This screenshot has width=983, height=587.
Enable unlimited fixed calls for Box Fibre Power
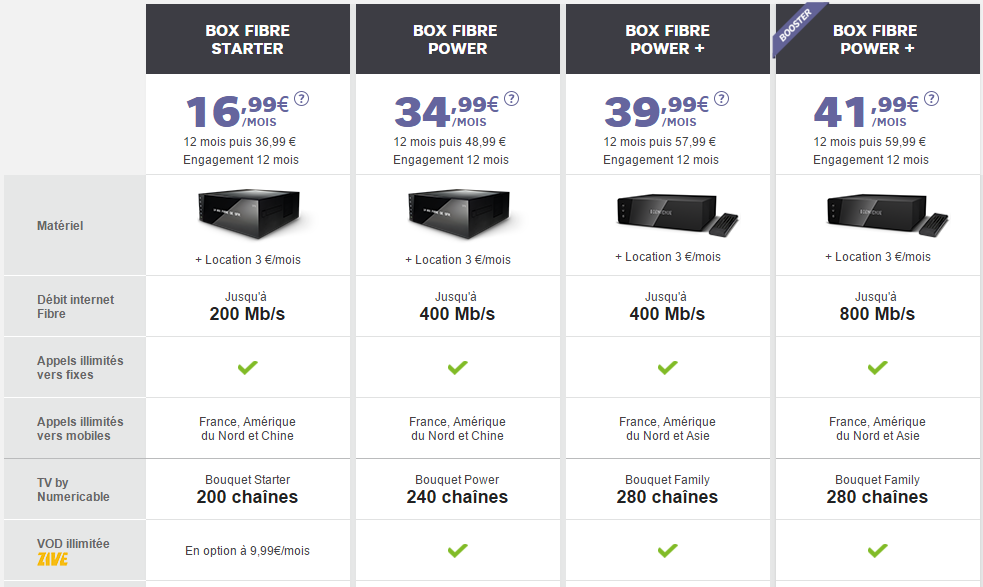(x=457, y=367)
